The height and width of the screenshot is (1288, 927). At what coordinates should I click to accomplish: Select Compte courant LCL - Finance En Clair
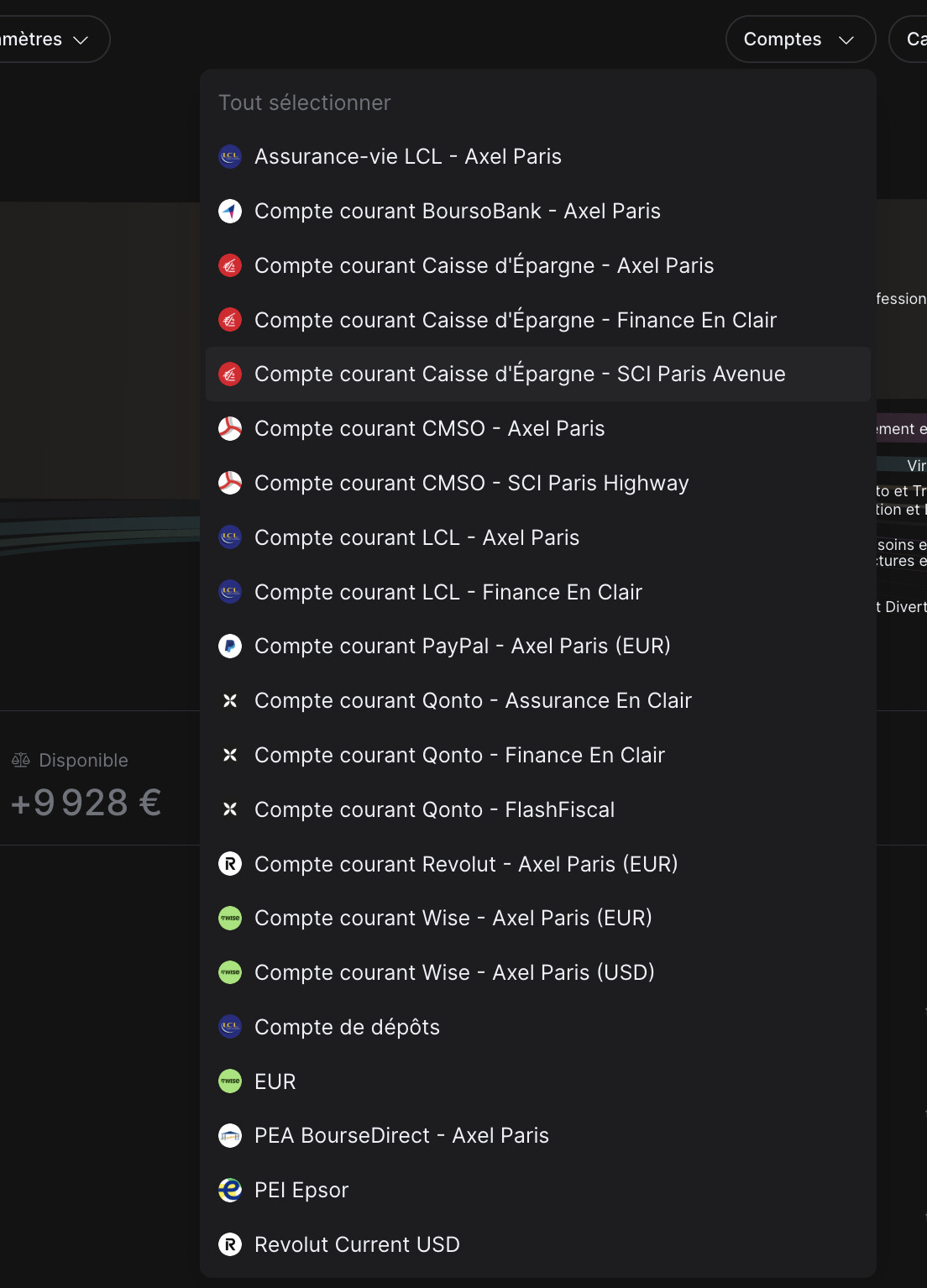[448, 592]
